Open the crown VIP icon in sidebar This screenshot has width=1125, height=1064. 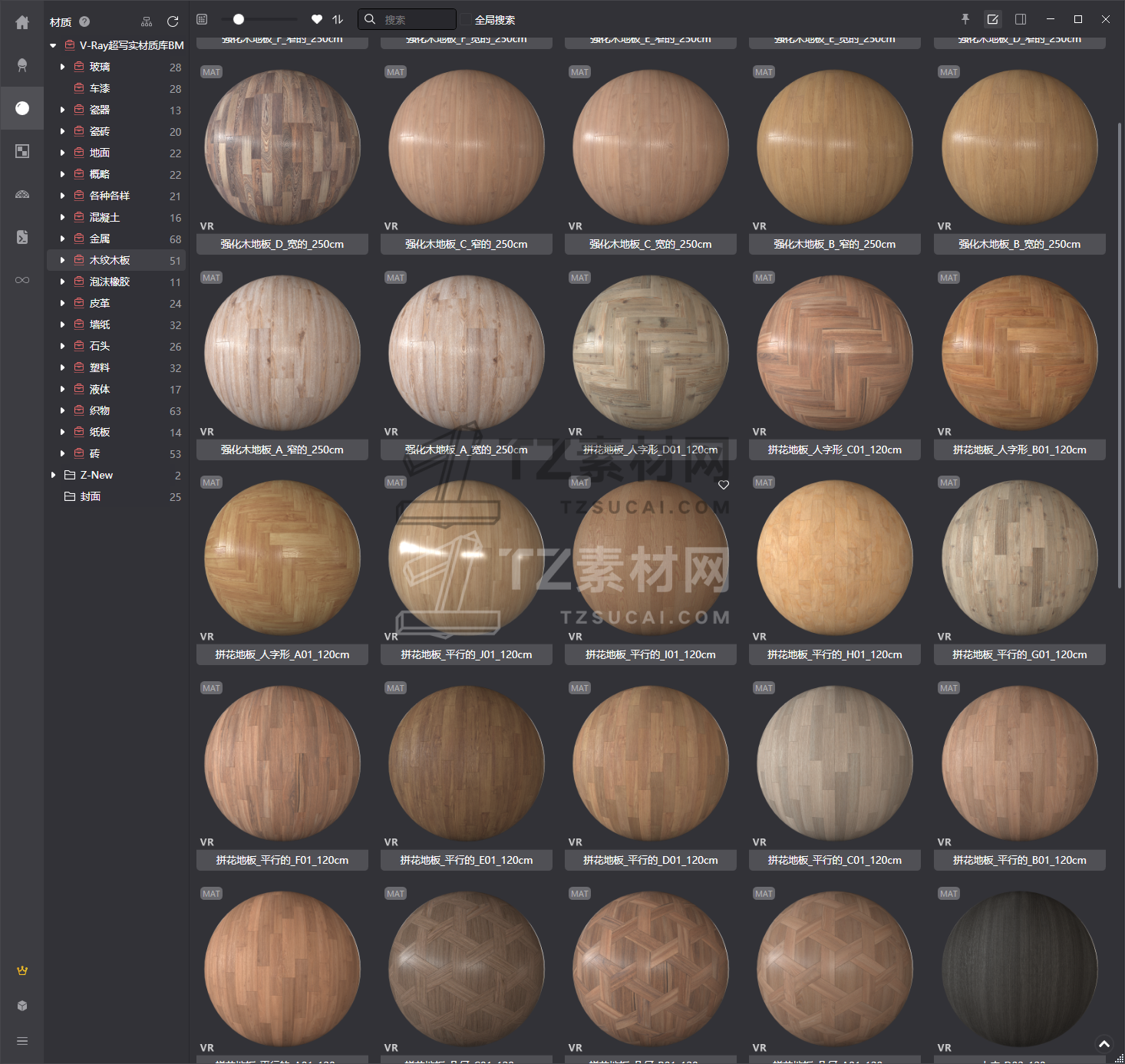click(22, 970)
